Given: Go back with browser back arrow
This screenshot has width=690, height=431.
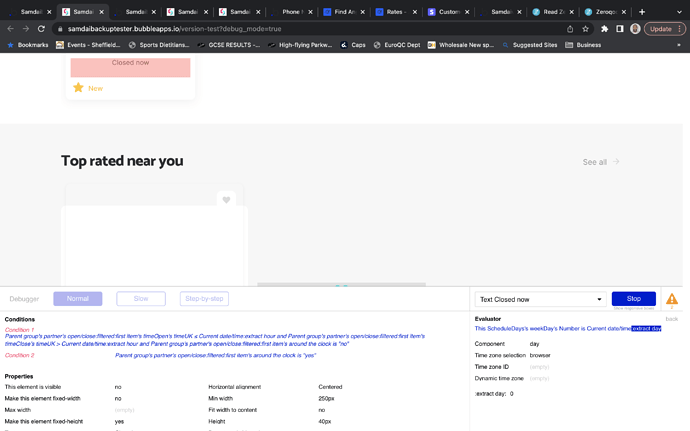Looking at the screenshot, I should coord(11,29).
